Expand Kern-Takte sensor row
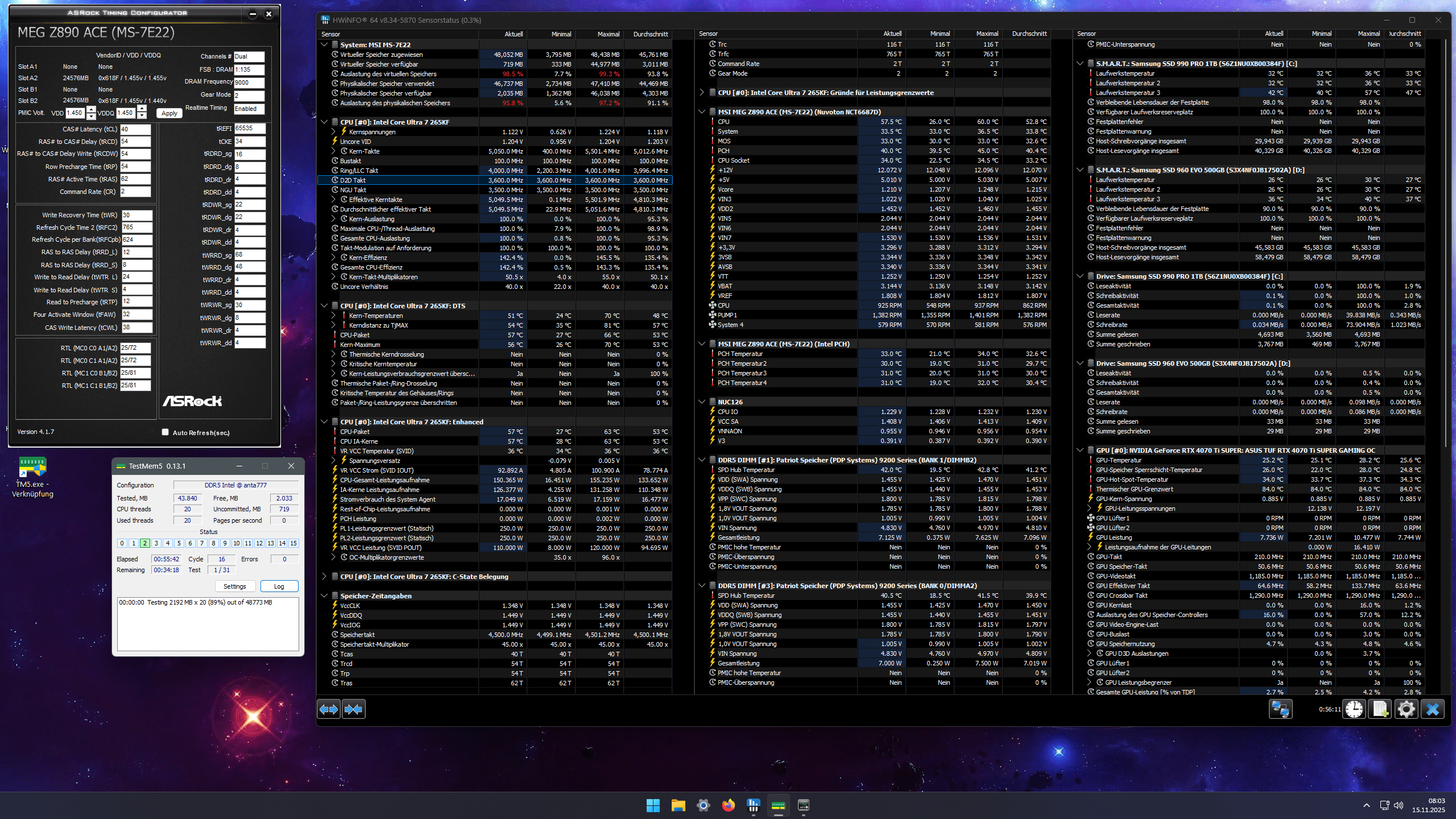Image resolution: width=1456 pixels, height=819 pixels. tap(334, 151)
